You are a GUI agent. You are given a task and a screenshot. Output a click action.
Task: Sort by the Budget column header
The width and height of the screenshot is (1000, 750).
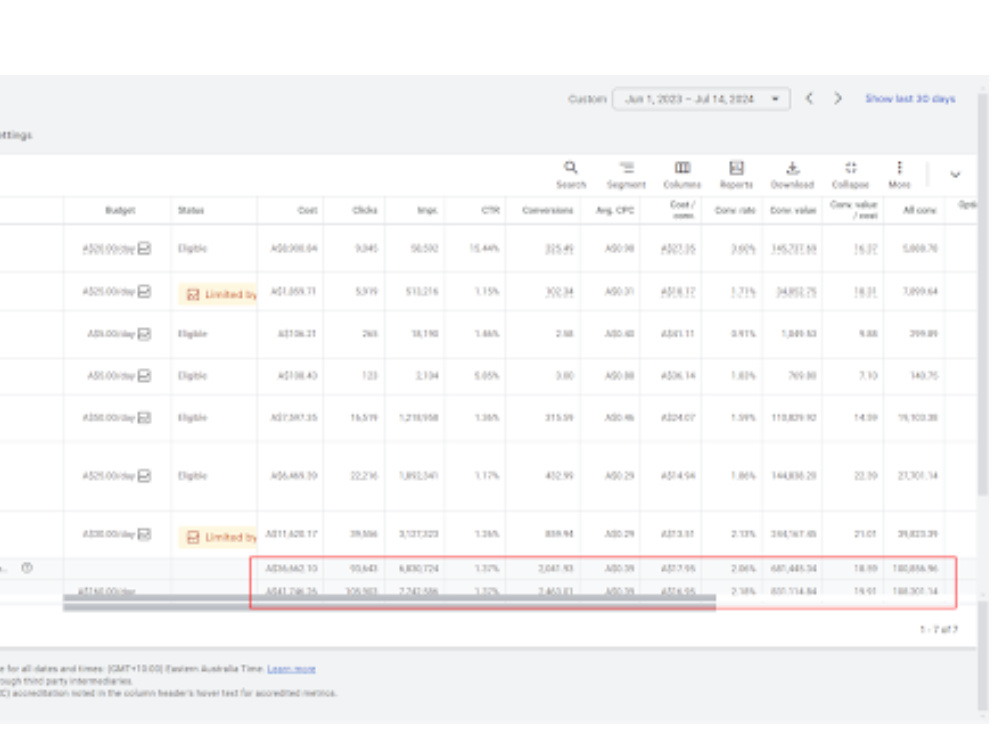(x=120, y=210)
